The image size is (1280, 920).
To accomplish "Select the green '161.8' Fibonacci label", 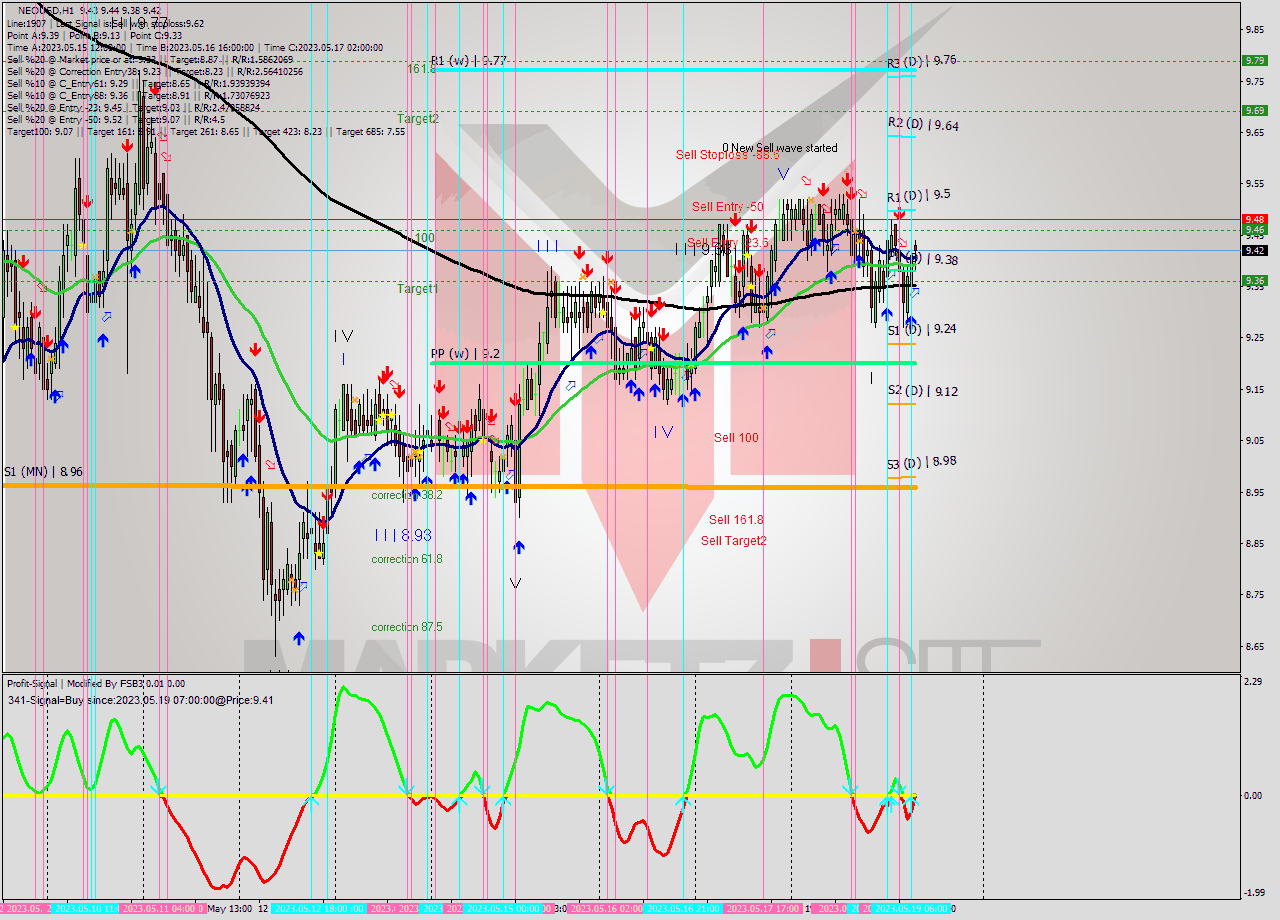I will [421, 69].
